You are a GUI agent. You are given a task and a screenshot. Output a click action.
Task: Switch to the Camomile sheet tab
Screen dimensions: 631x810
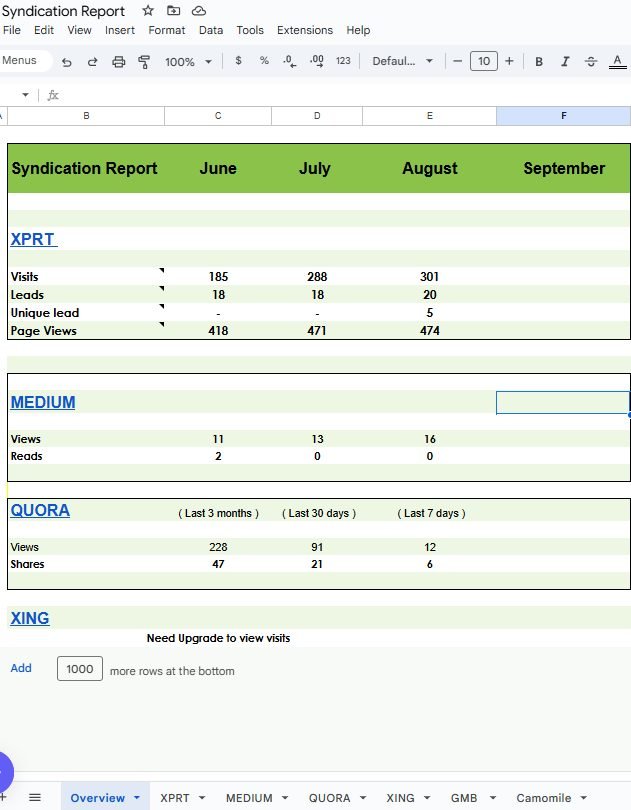[x=544, y=798]
